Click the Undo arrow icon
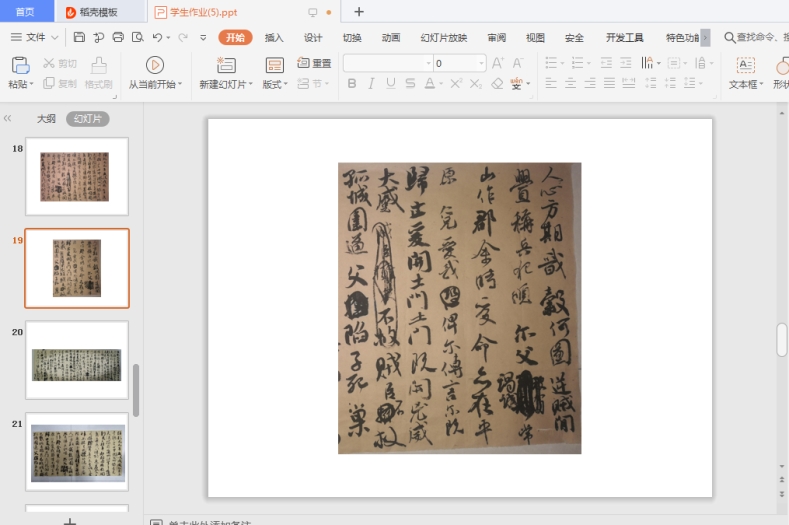 pyautogui.click(x=157, y=38)
